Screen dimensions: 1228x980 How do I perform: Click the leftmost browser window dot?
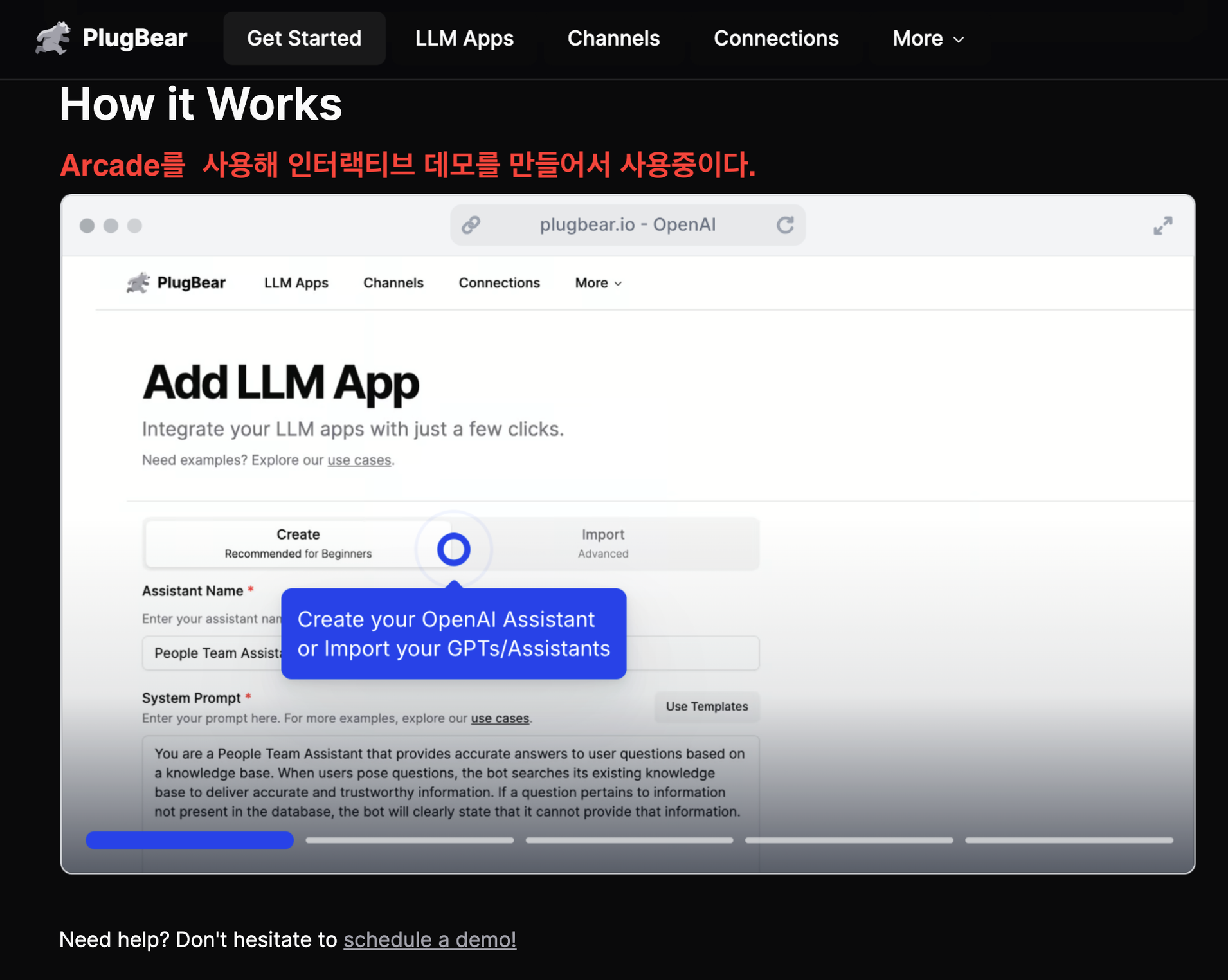click(x=87, y=226)
